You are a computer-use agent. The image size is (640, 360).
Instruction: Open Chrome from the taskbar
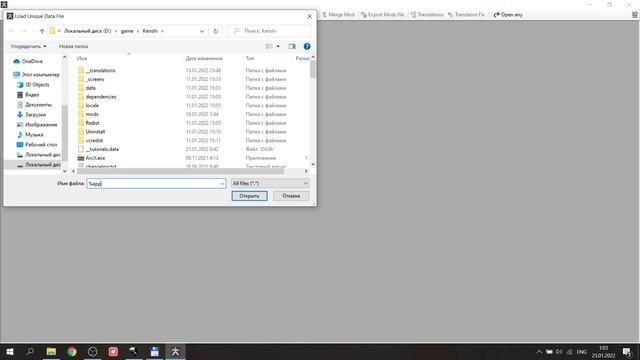(72, 351)
